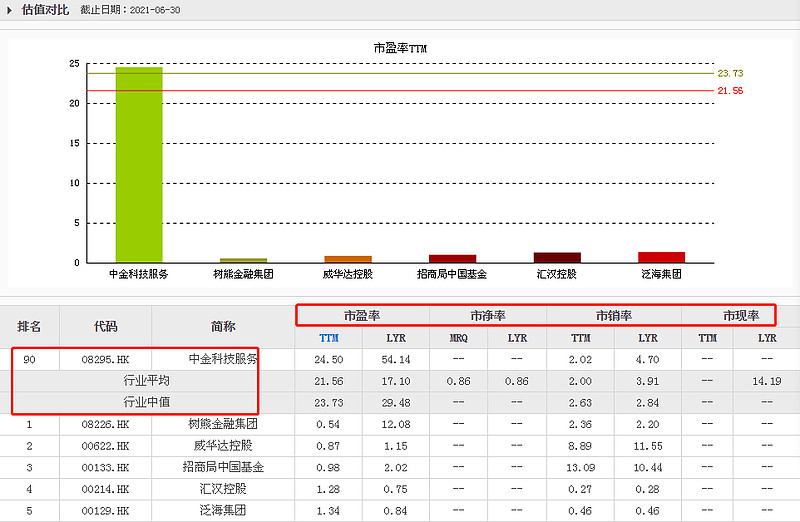Open stock code 00622.HK
Image resolution: width=800 pixels, height=522 pixels.
click(106, 446)
